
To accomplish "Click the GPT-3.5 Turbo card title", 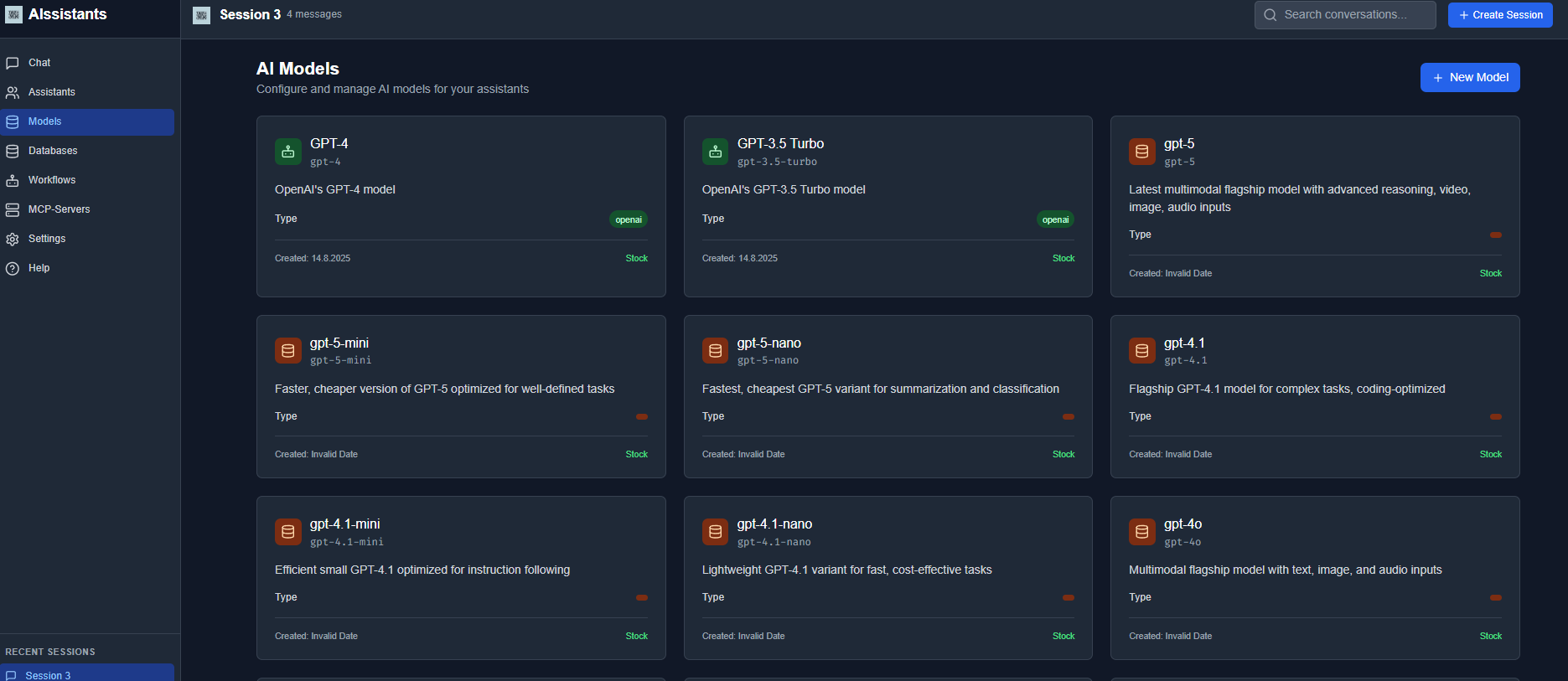I will pos(780,143).
